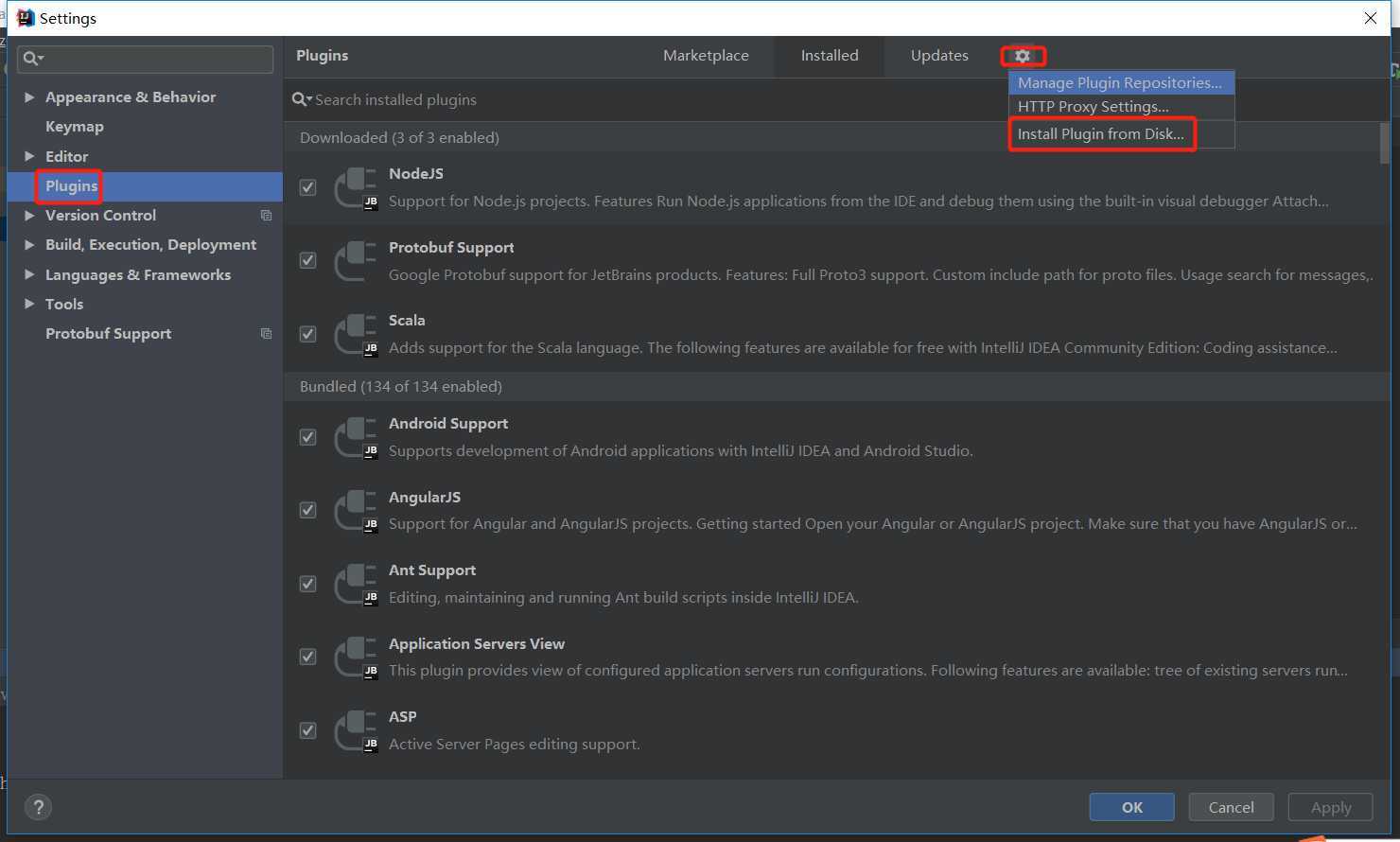Click the help question mark button
Image resolution: width=1400 pixels, height=842 pixels.
point(38,807)
